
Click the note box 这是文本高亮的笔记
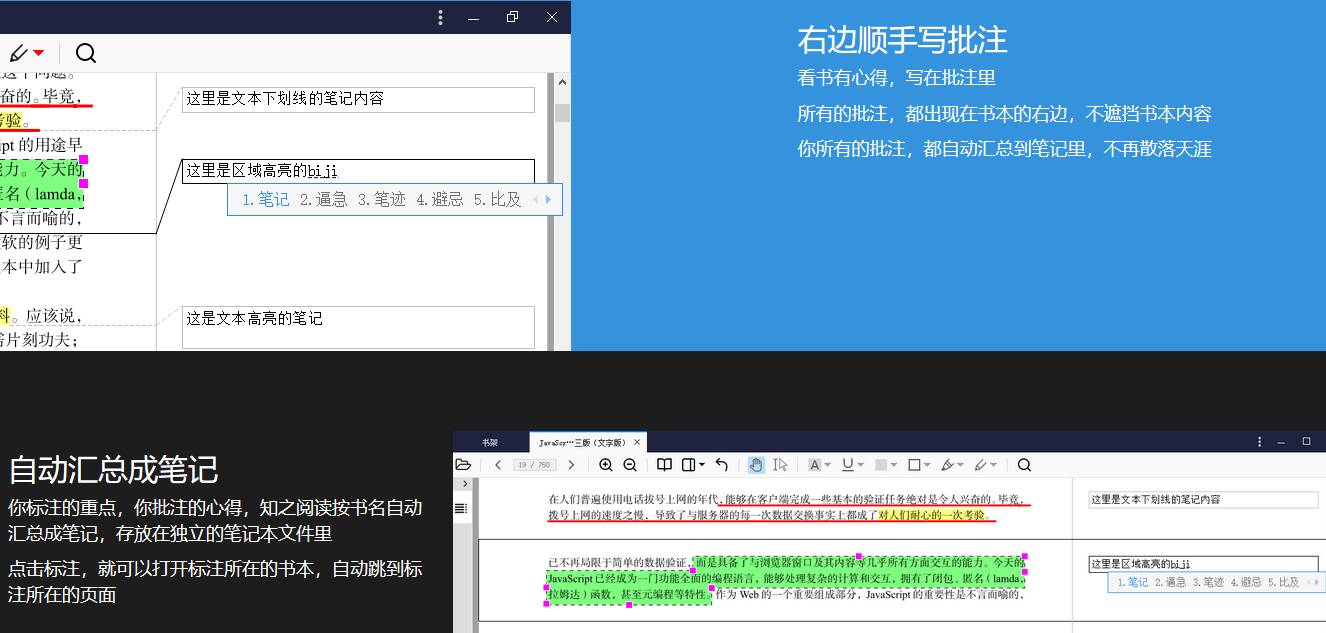357,326
